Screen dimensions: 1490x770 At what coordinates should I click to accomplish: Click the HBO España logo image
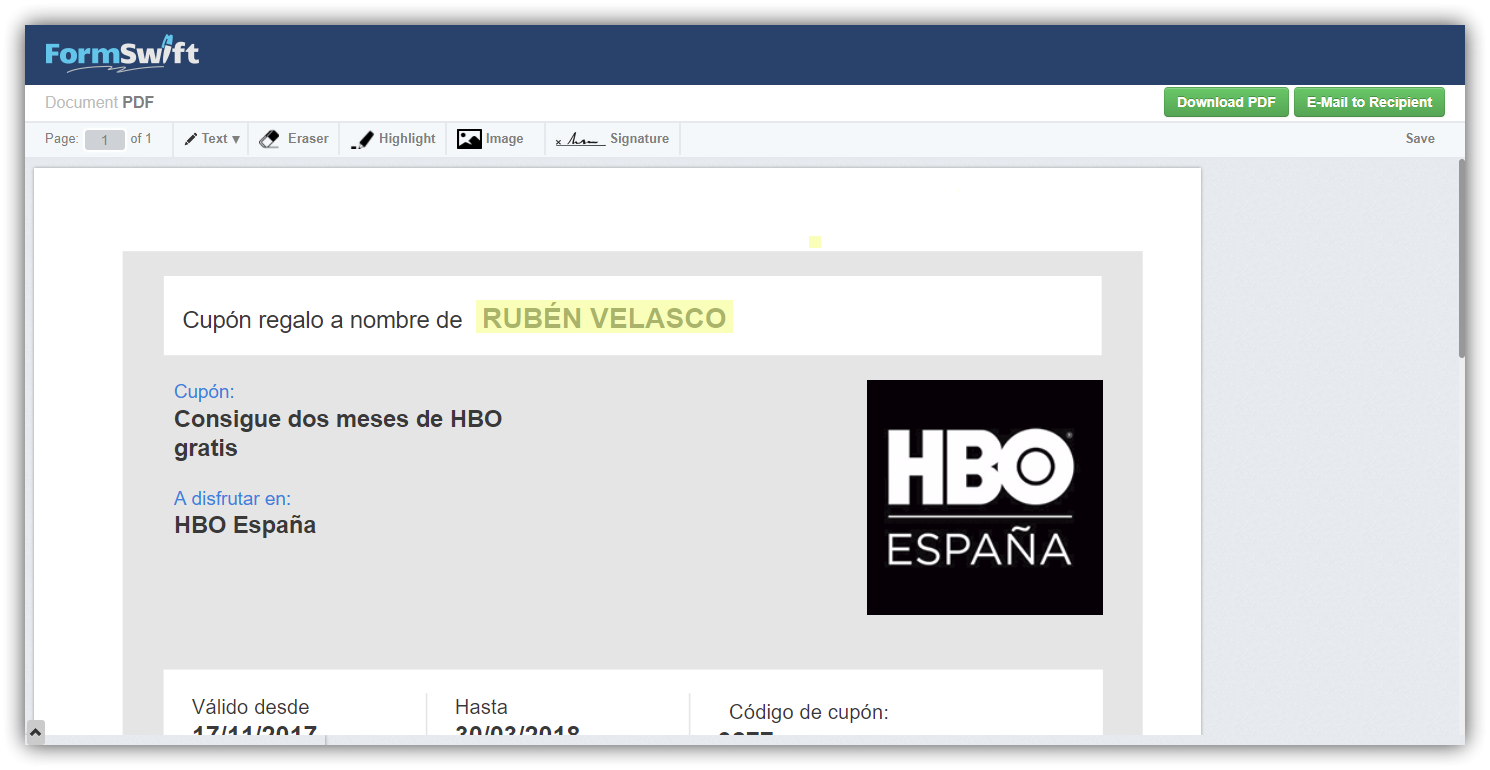[985, 497]
